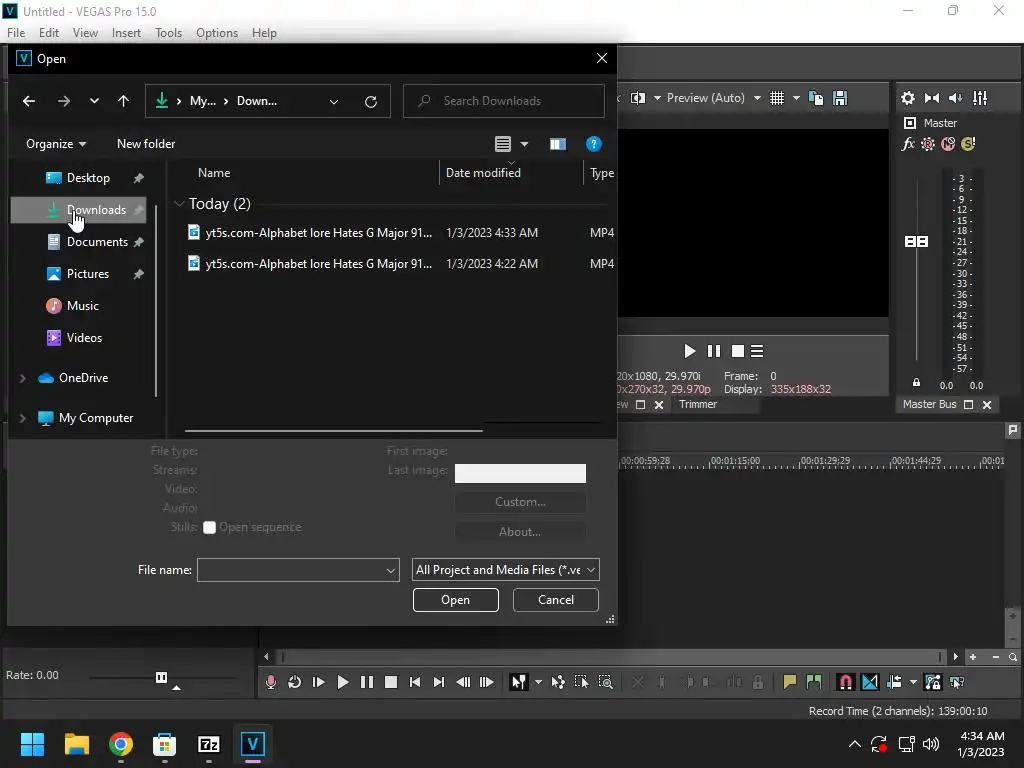Image resolution: width=1024 pixels, height=768 pixels.
Task: Adjust the Master volume fader handle
Action: pos(916,242)
